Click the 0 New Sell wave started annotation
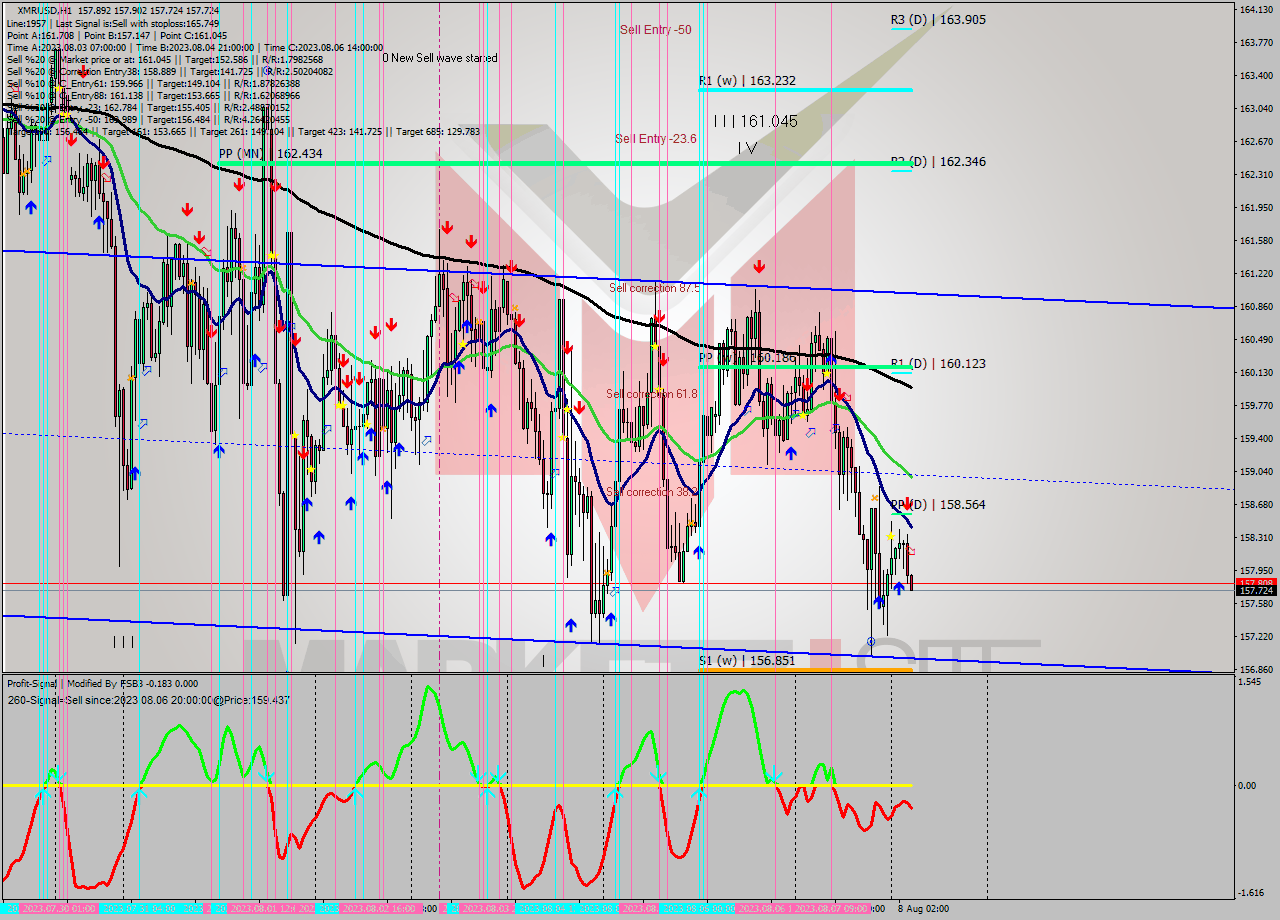The height and width of the screenshot is (920, 1280). 438,58
